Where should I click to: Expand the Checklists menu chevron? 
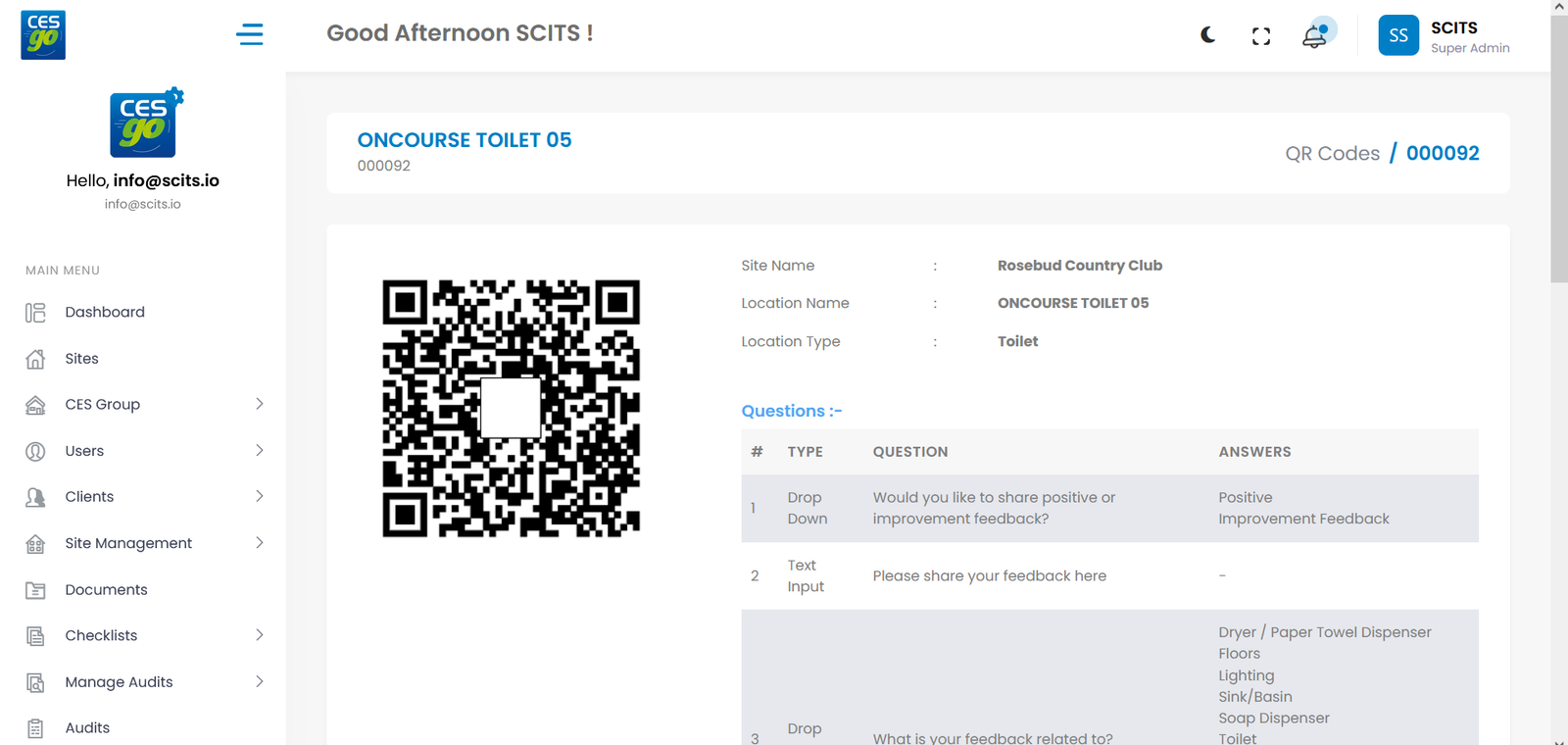(260, 635)
